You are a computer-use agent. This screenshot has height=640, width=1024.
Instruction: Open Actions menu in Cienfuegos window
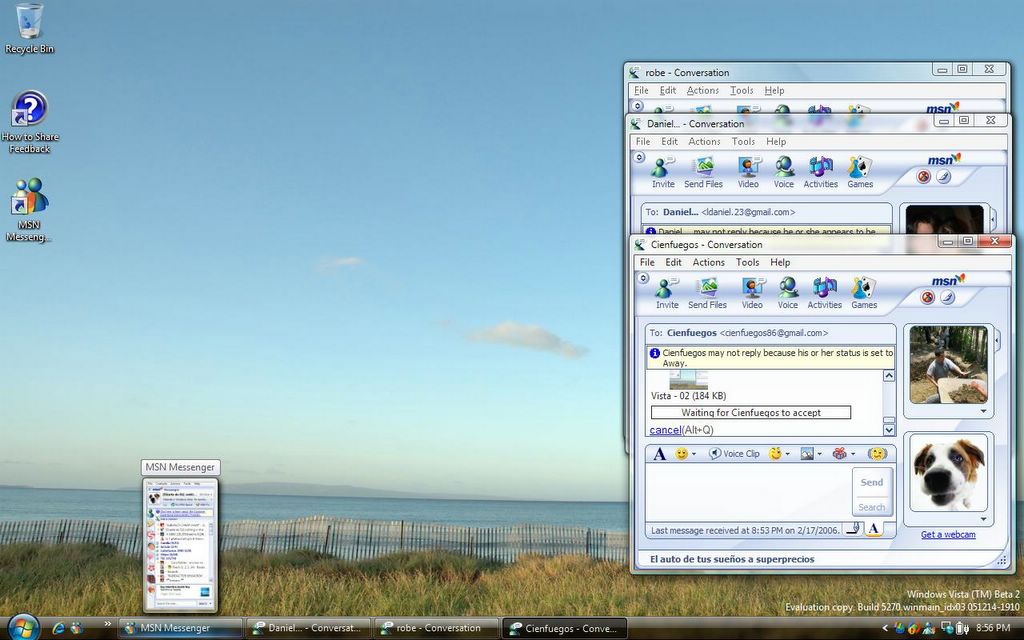point(709,262)
